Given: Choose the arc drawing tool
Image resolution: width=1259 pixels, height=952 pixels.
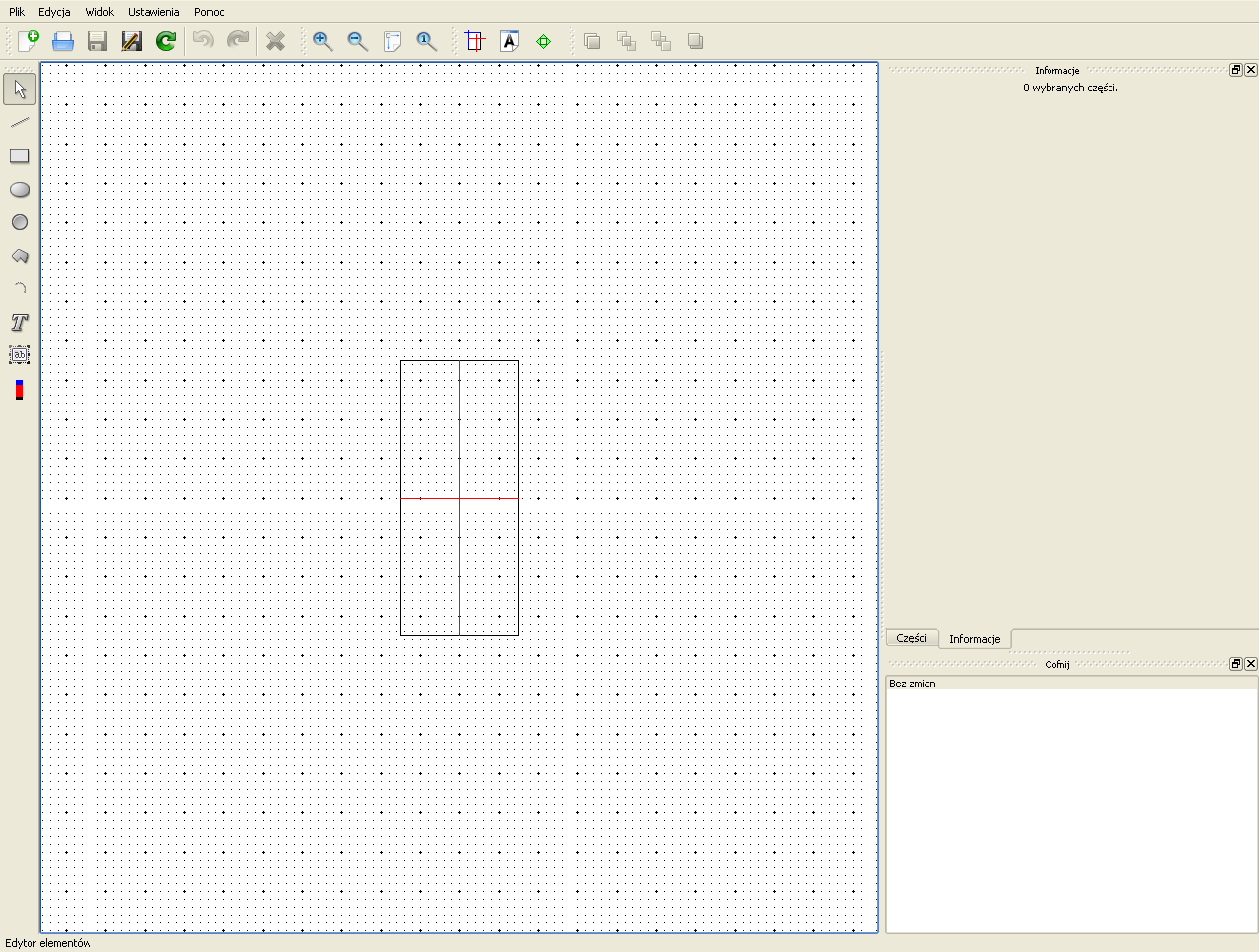Looking at the screenshot, I should click(x=20, y=289).
